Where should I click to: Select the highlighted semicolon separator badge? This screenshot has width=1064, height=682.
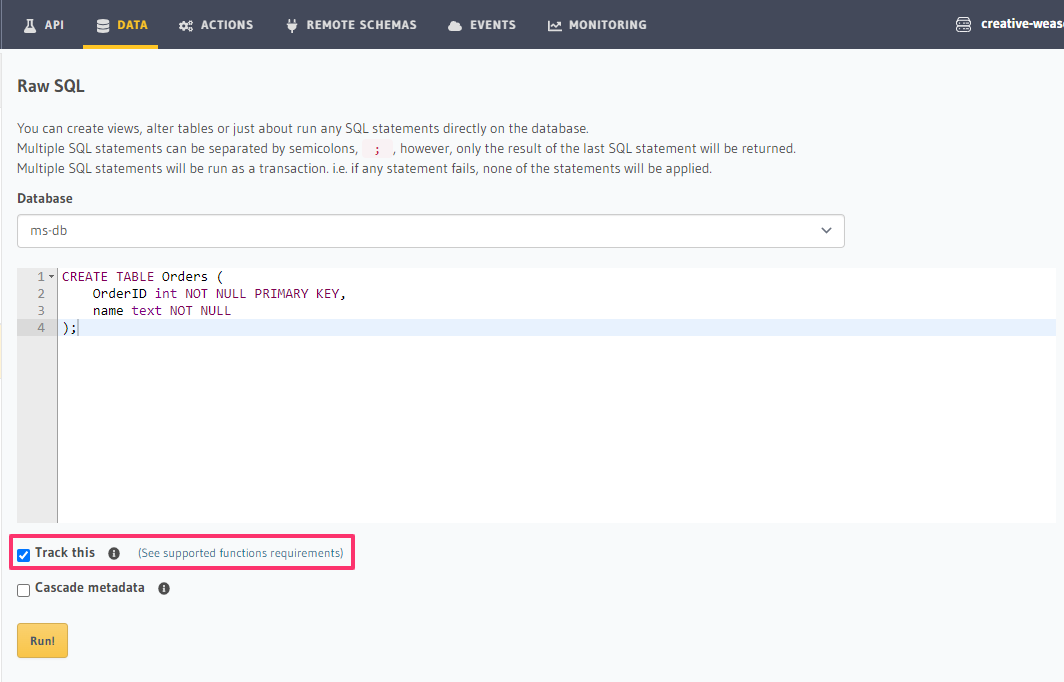pos(379,148)
